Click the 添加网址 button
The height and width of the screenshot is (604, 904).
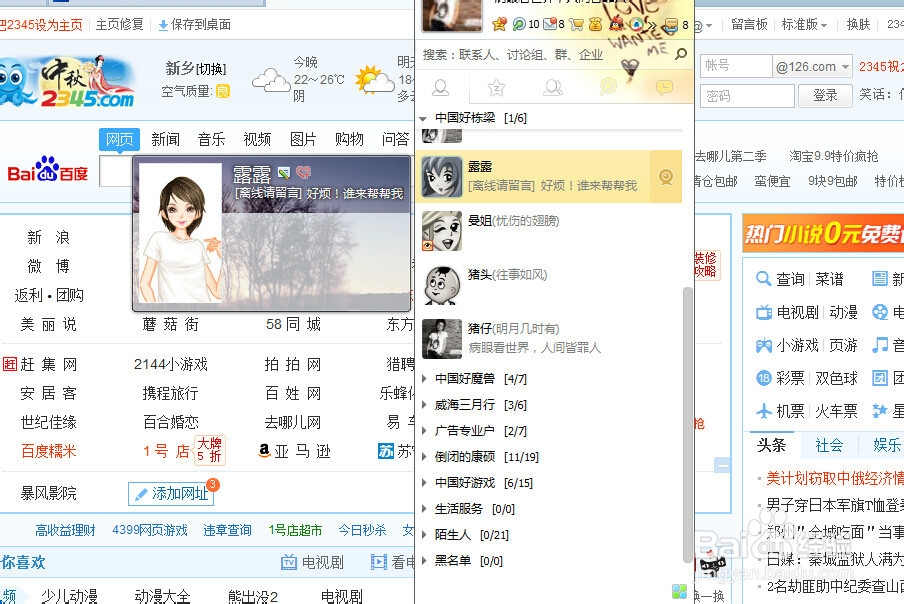[171, 494]
